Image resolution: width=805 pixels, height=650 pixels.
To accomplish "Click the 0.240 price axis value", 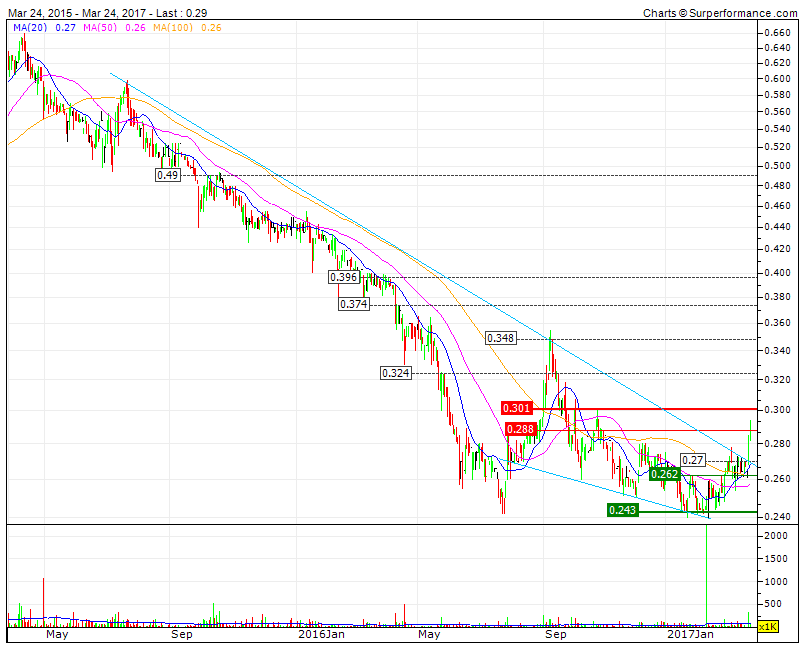I will tap(778, 517).
